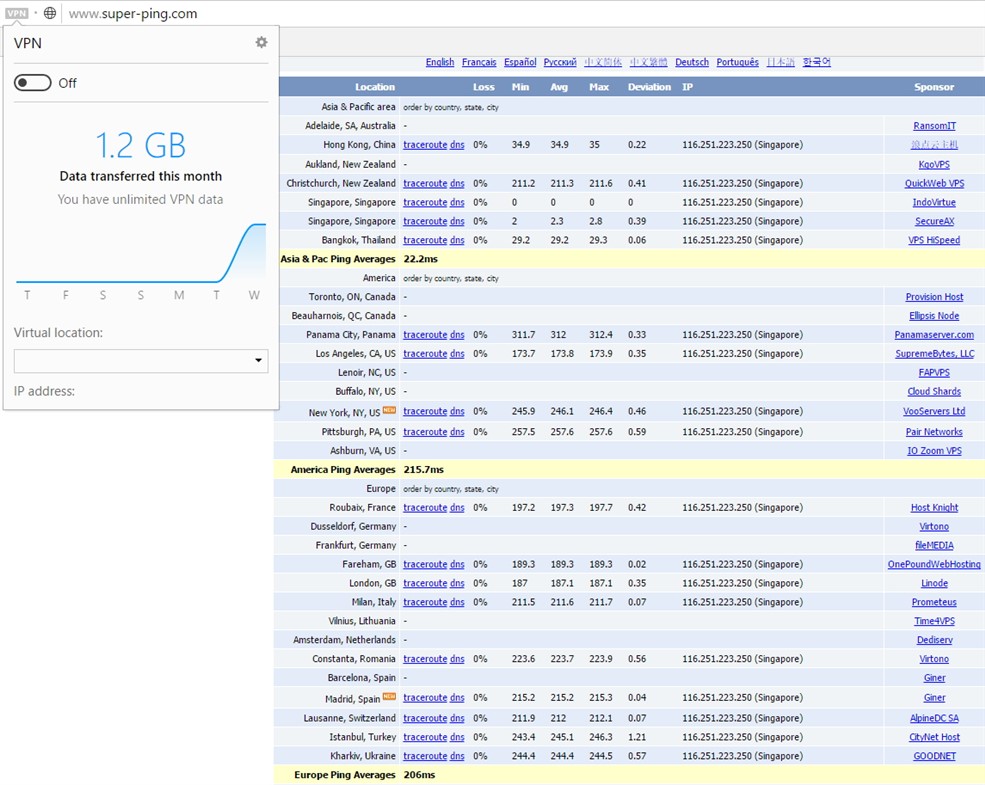The height and width of the screenshot is (785, 985).
Task: Open Panamaserver.com sponsor link
Action: click(x=934, y=335)
